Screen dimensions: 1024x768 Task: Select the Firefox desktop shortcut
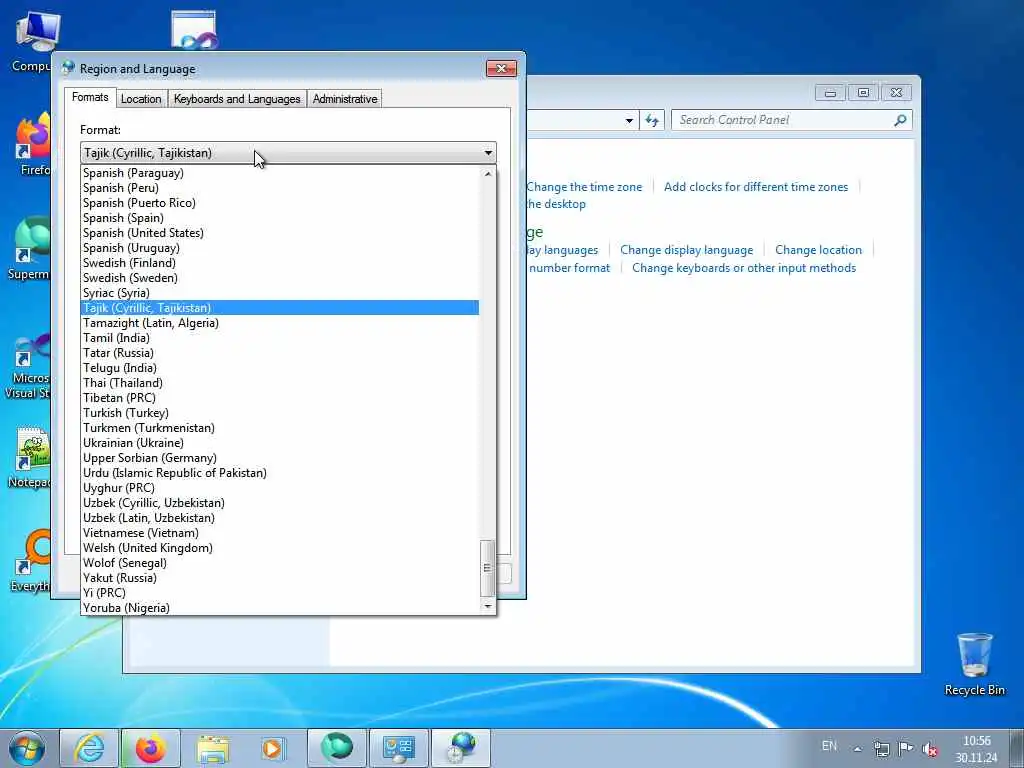[33, 144]
